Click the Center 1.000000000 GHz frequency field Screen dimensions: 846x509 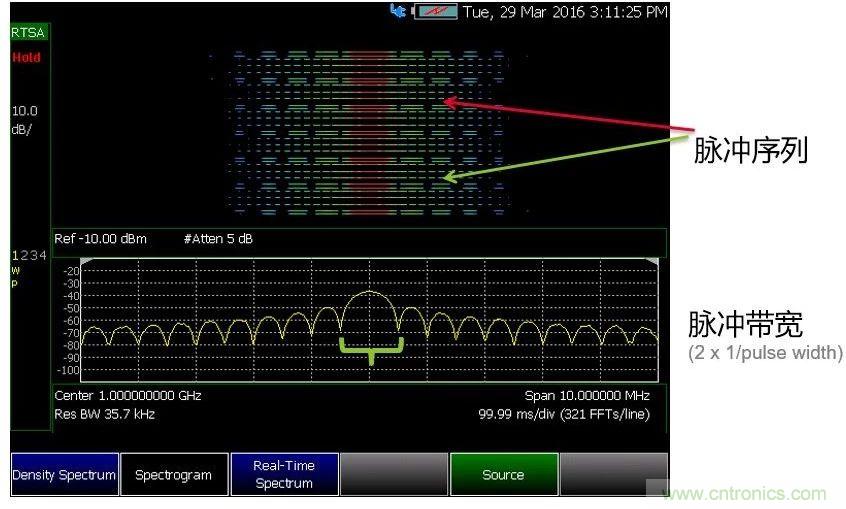pyautogui.click(x=128, y=395)
